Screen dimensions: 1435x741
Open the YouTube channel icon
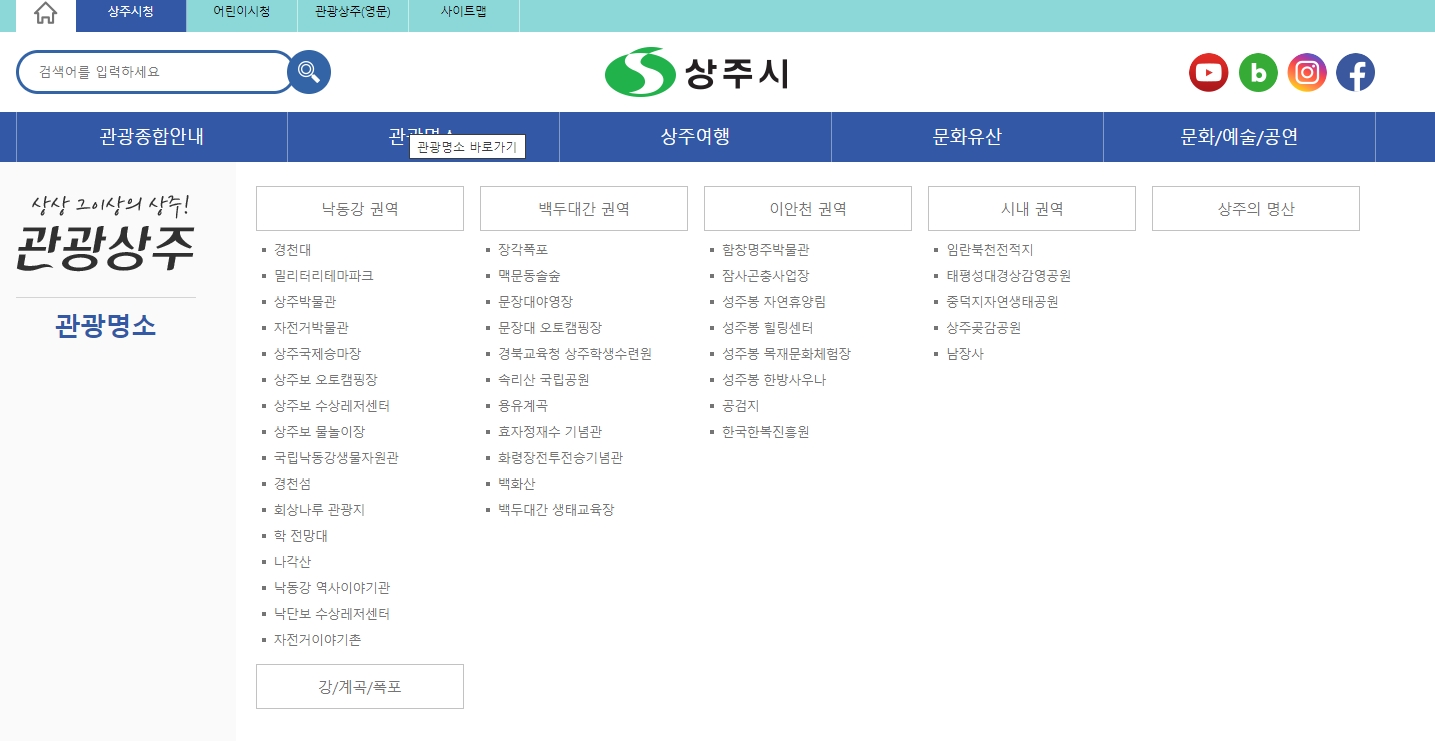pyautogui.click(x=1208, y=72)
